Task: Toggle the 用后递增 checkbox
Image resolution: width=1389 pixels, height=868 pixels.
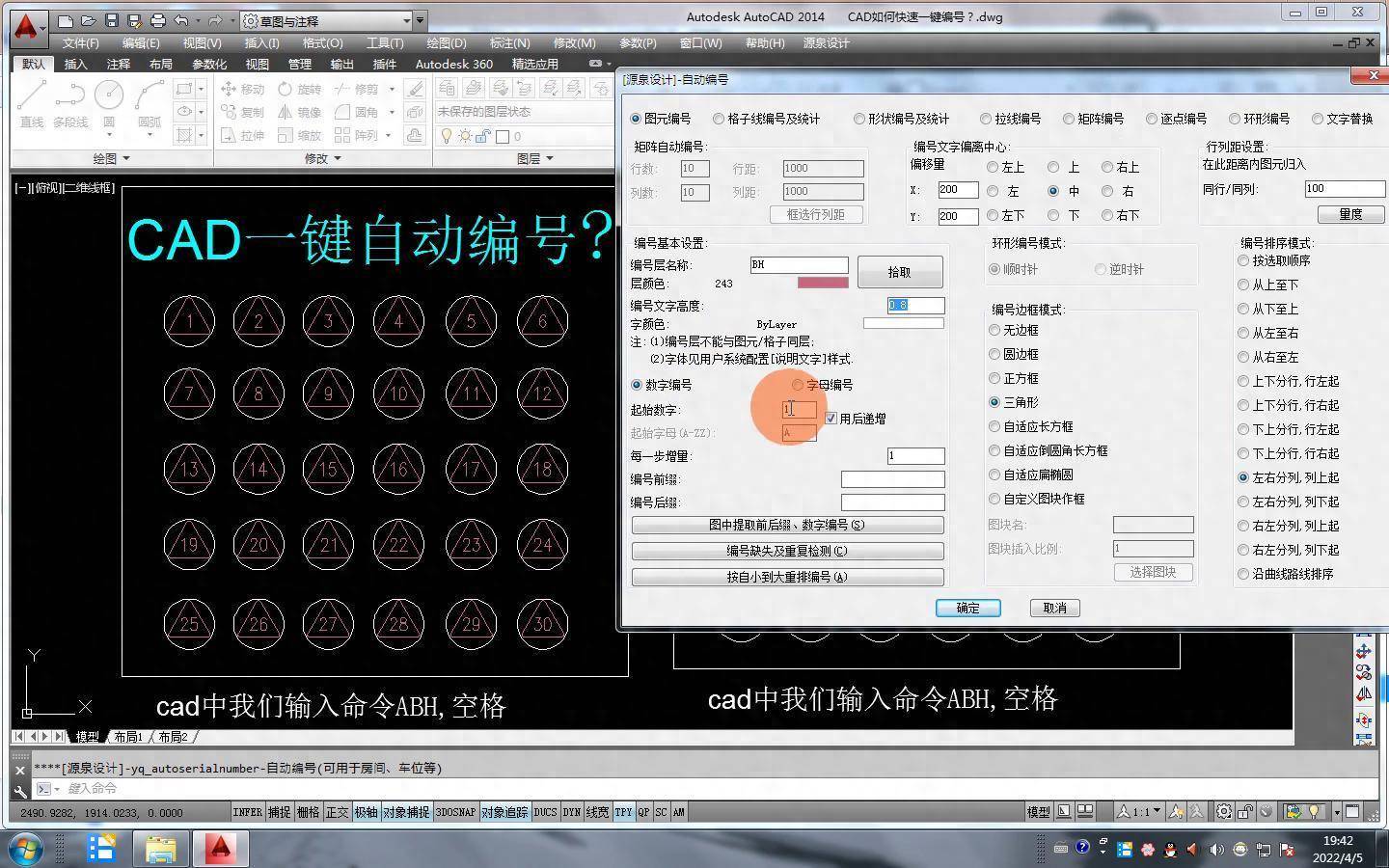Action: point(831,419)
